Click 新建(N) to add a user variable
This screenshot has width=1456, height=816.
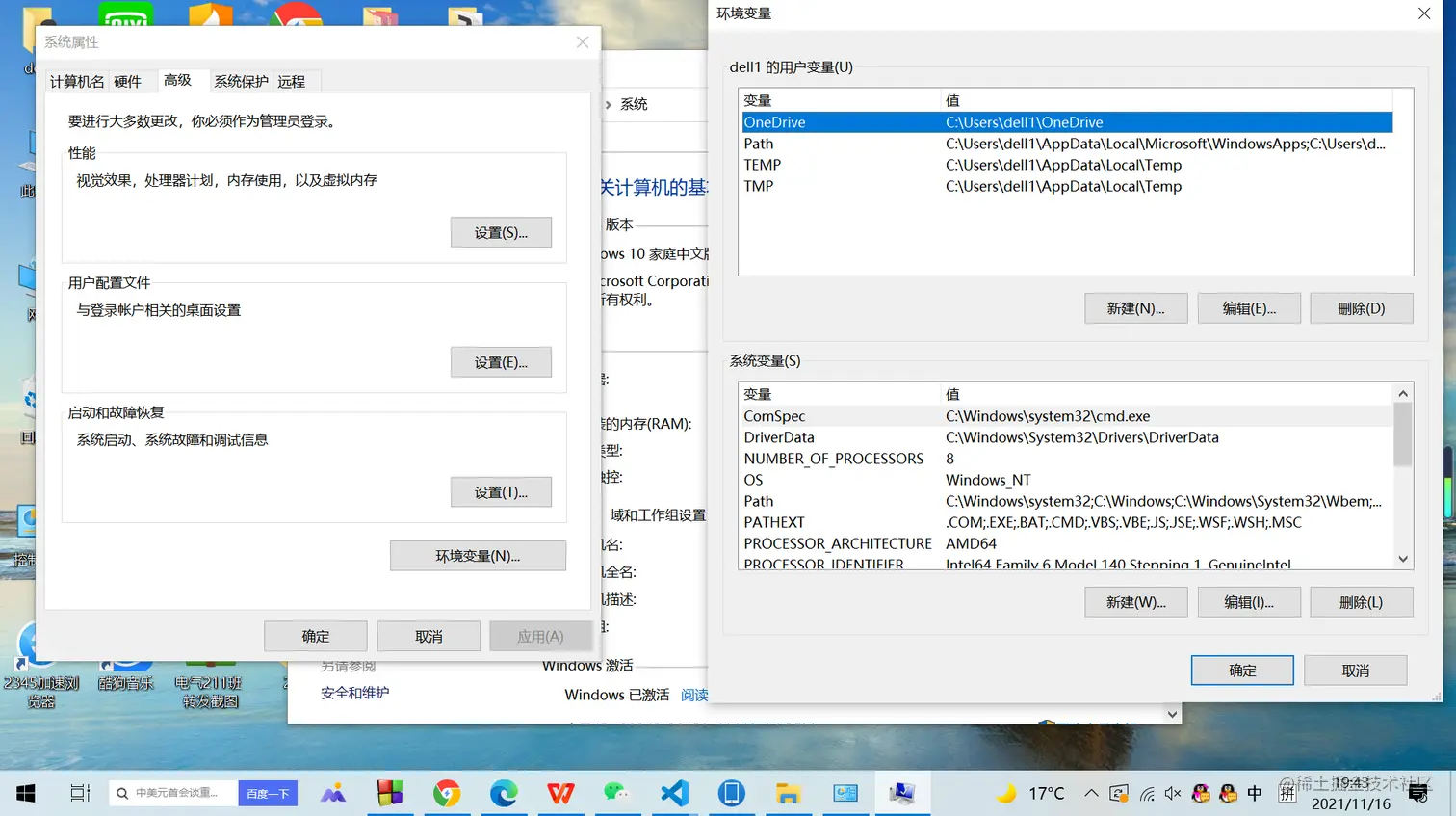[1135, 307]
